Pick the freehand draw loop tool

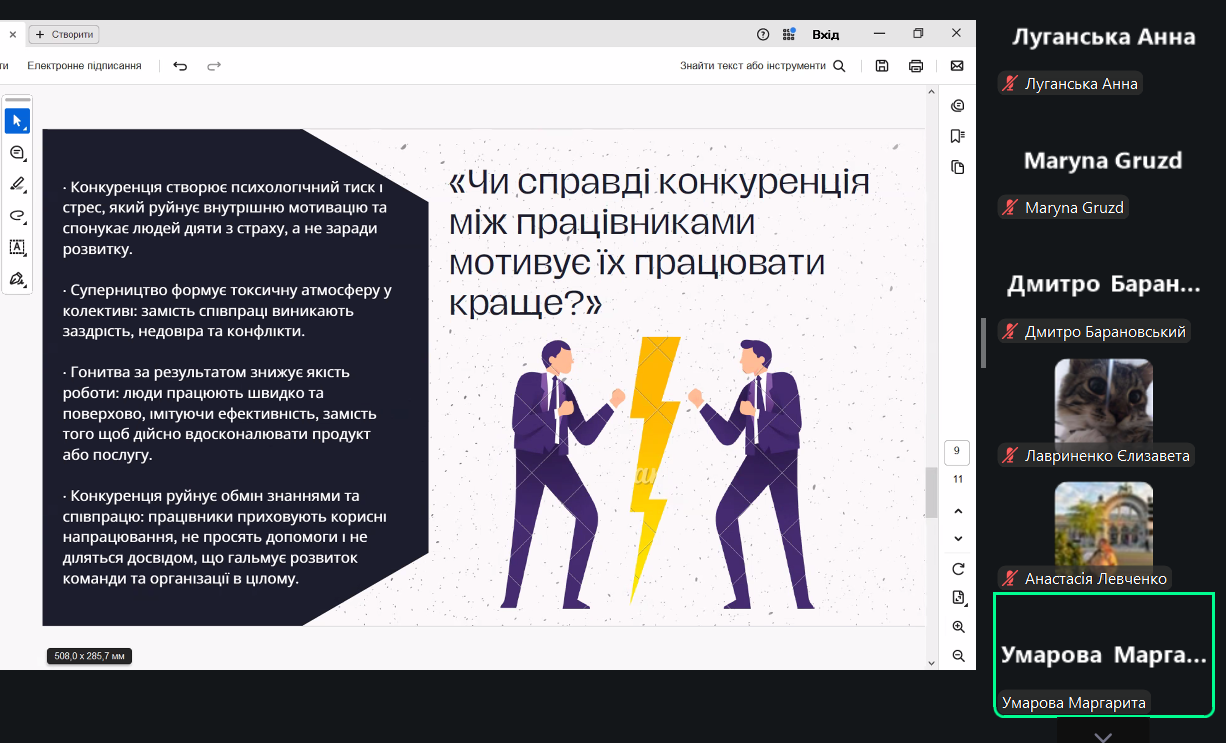coord(17,216)
